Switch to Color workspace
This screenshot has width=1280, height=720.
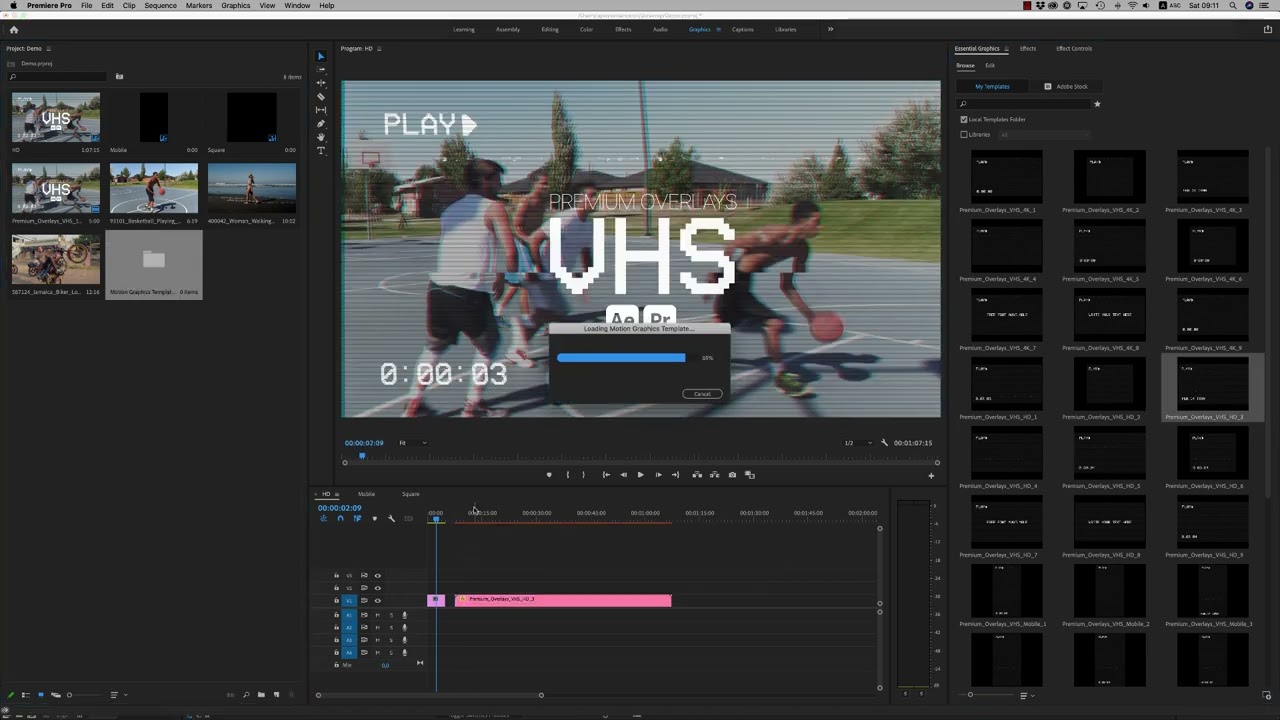[x=586, y=29]
